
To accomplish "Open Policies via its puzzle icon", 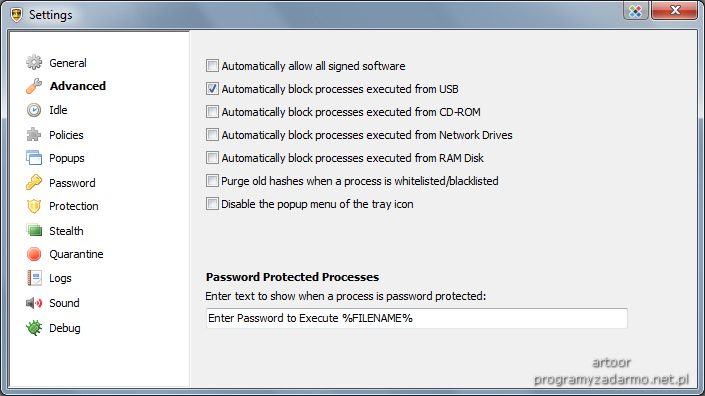I will [34, 134].
